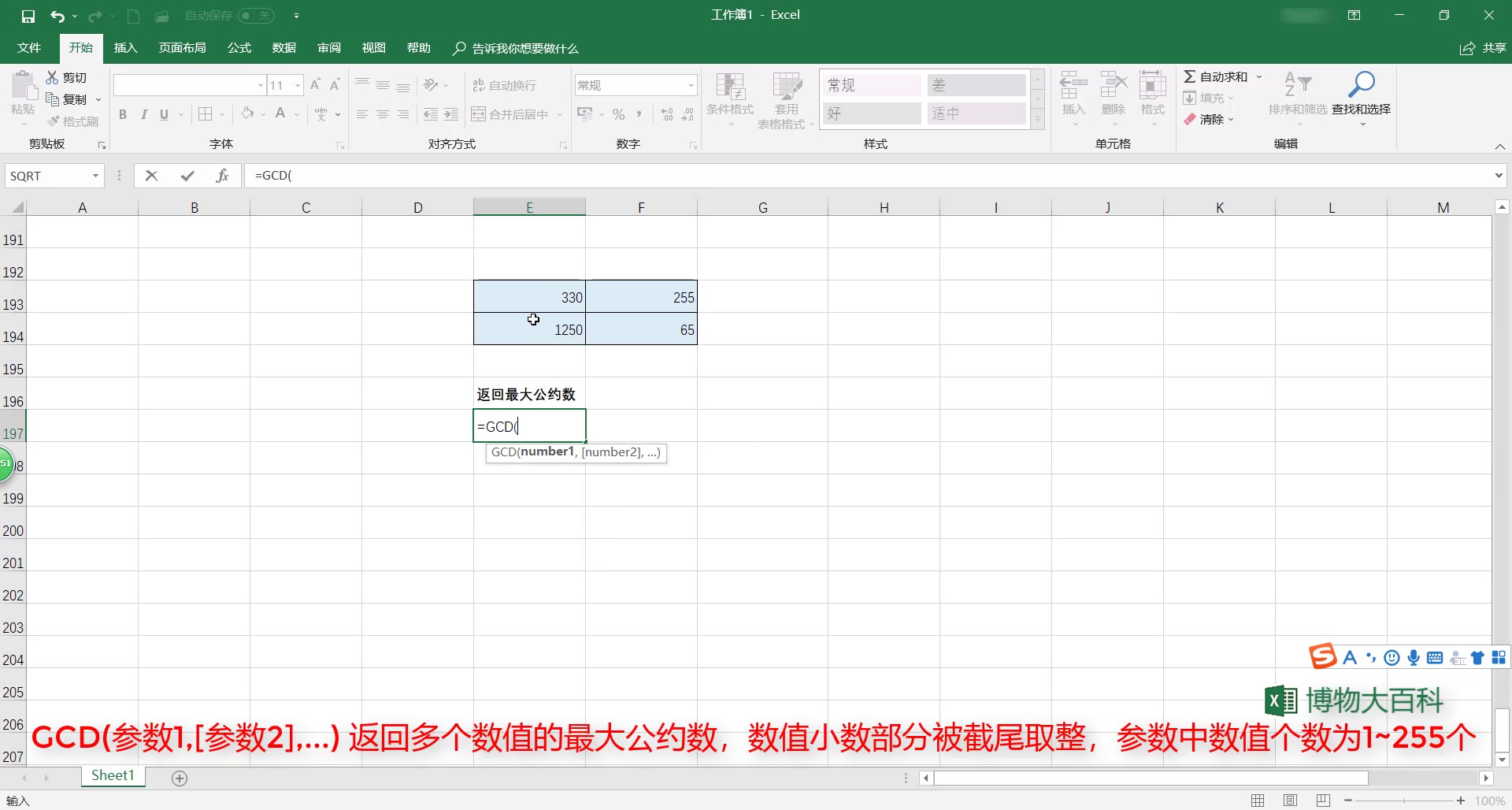Screen dimensions: 1512x810
Task: Apply underline to the text
Action: 162,114
